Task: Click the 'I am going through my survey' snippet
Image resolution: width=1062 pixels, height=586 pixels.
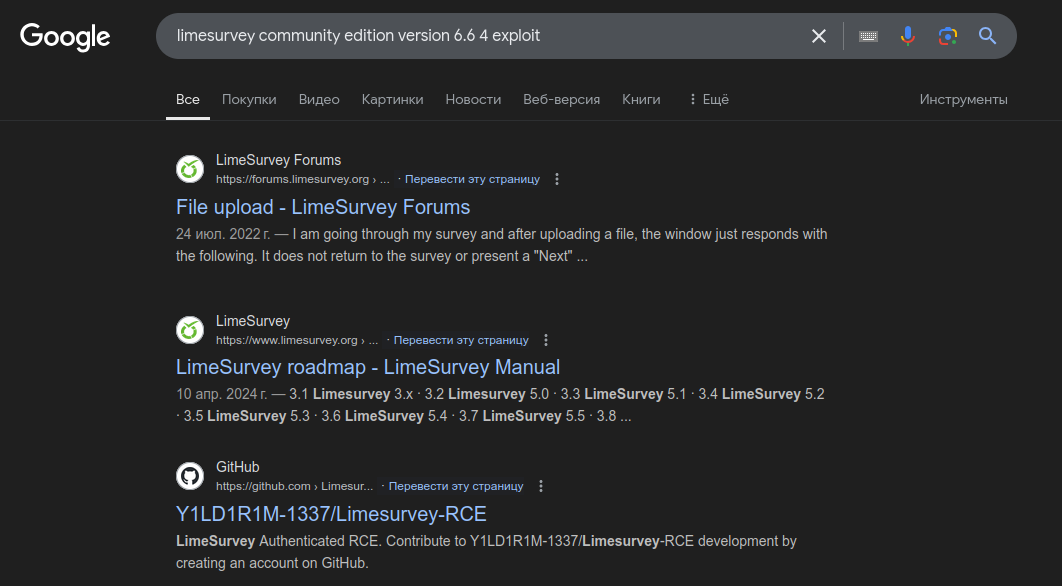Action: (x=501, y=245)
